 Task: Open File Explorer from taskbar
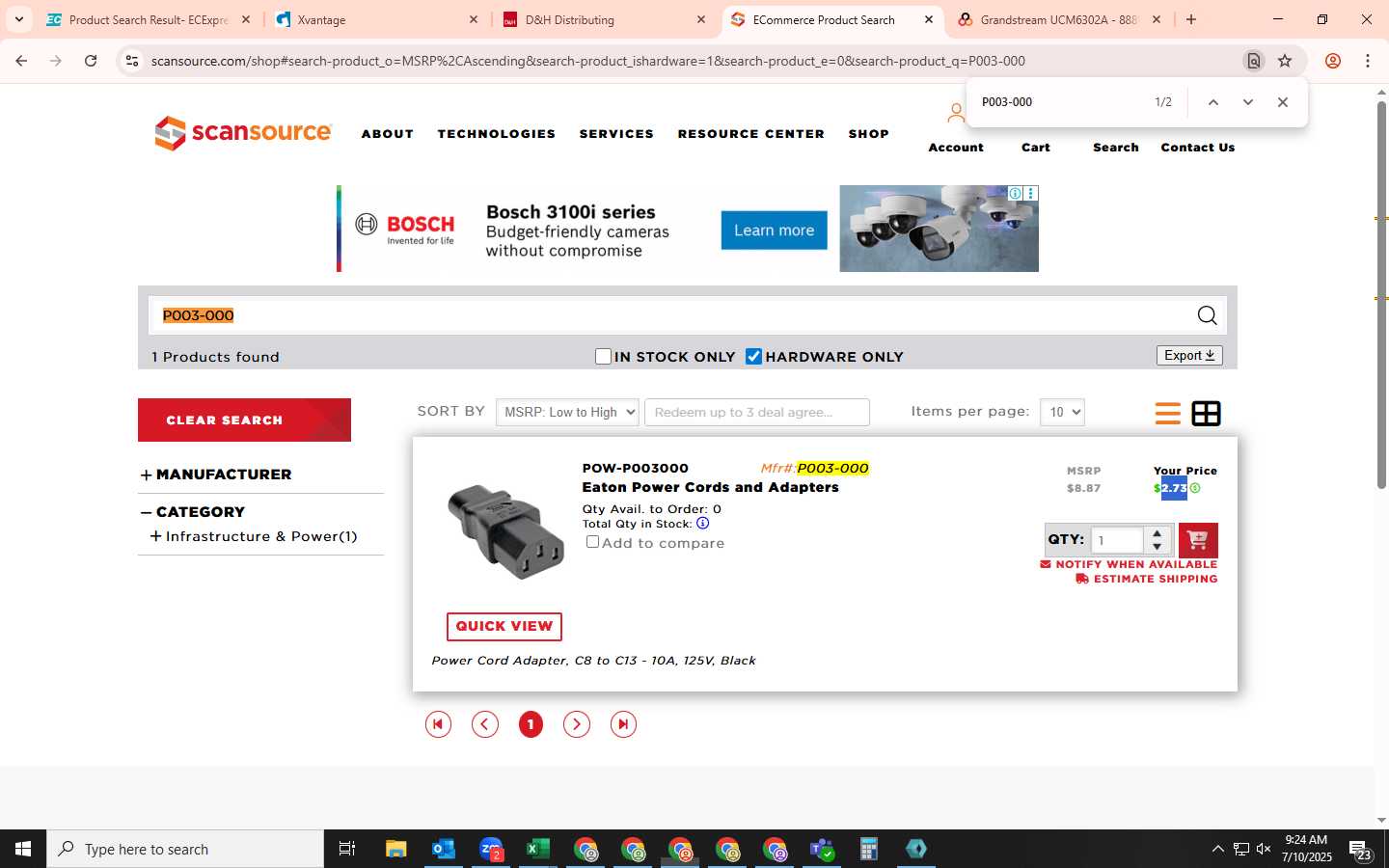click(395, 849)
